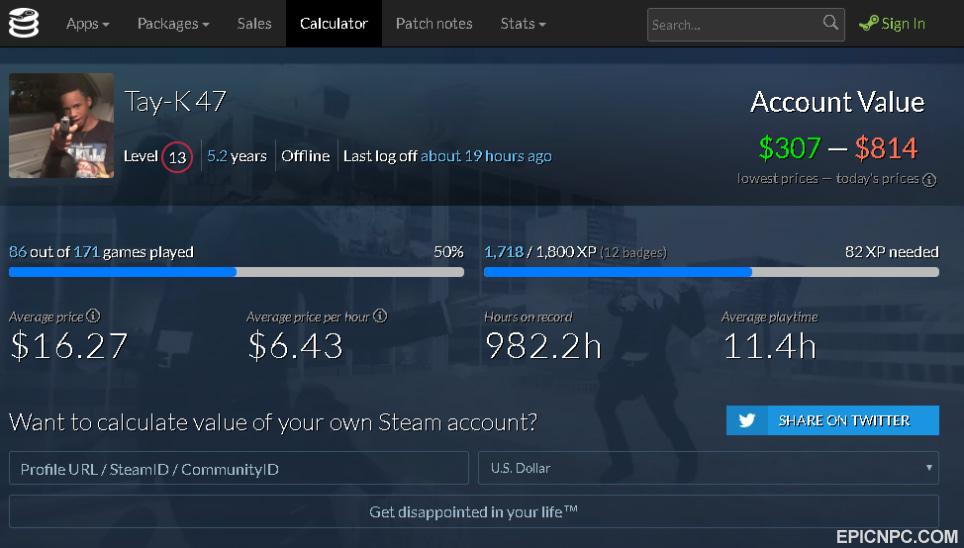Click the info icon after today's prices
This screenshot has width=964, height=548.
point(929,180)
